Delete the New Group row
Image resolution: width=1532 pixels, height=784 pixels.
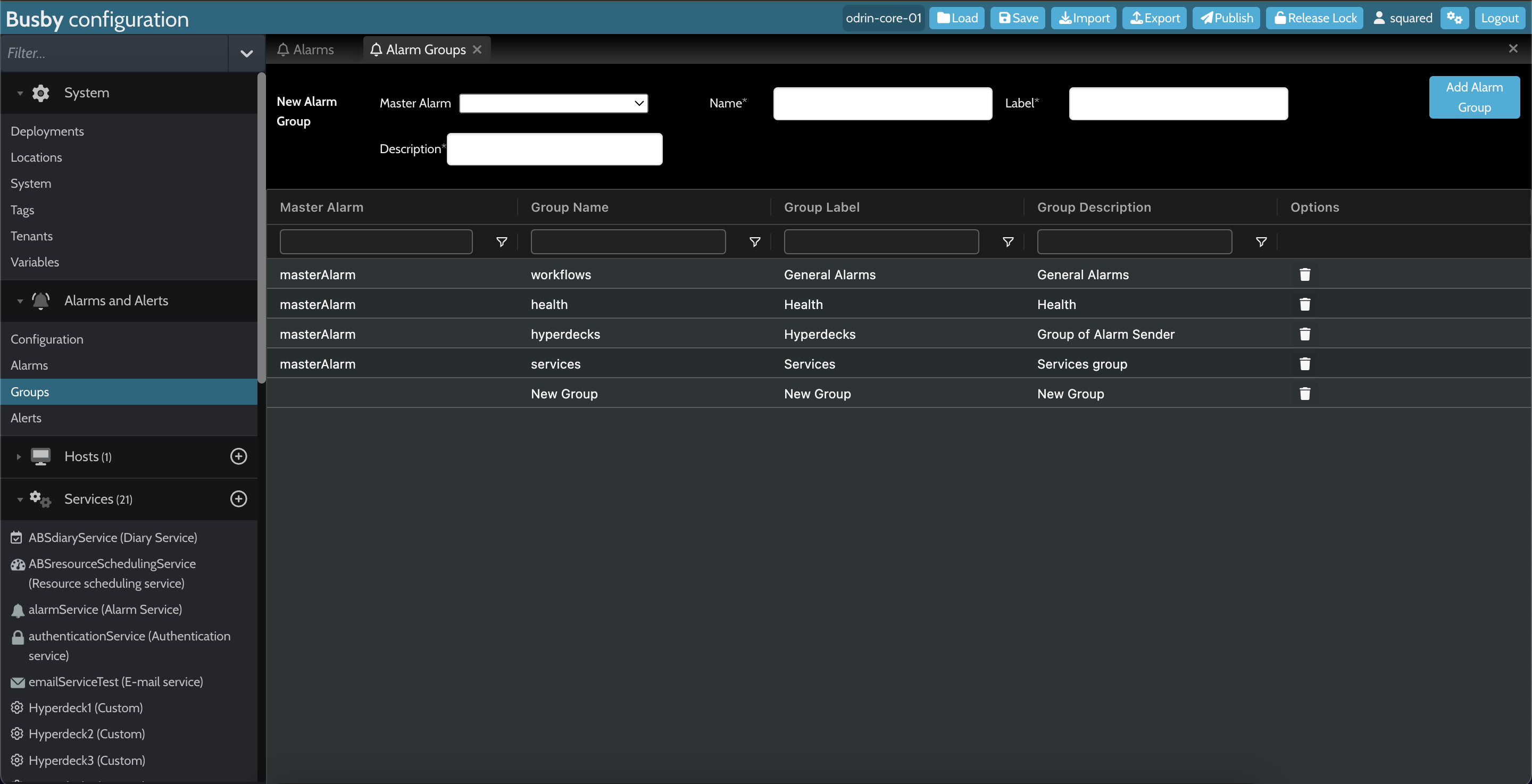click(x=1305, y=393)
